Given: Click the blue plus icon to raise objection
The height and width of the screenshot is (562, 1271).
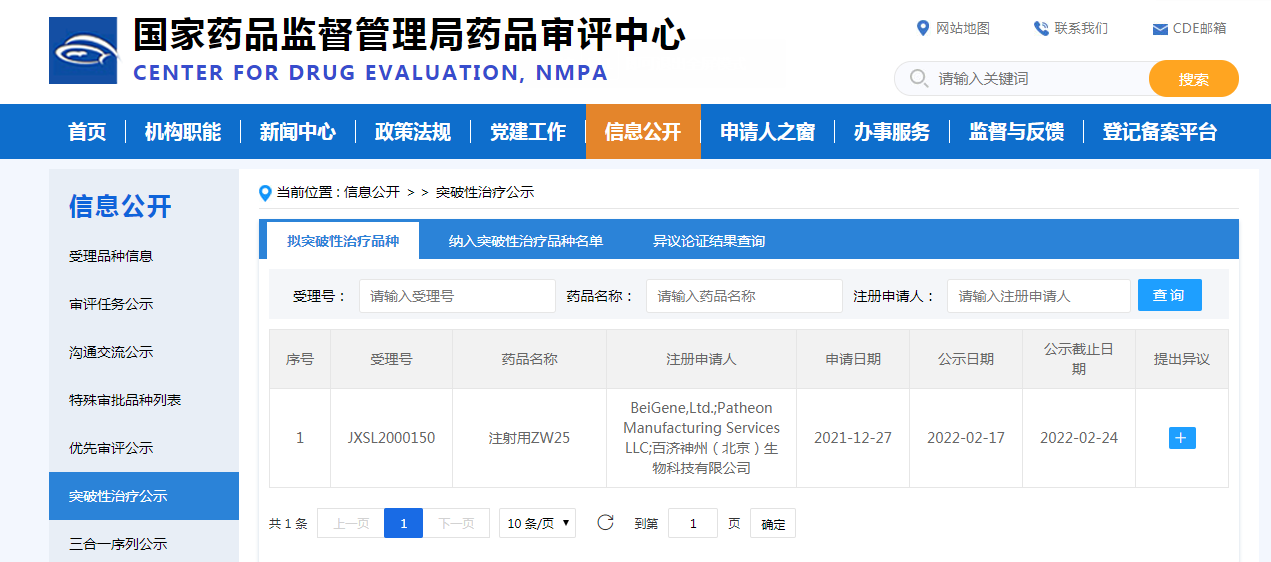Looking at the screenshot, I should 1182,438.
